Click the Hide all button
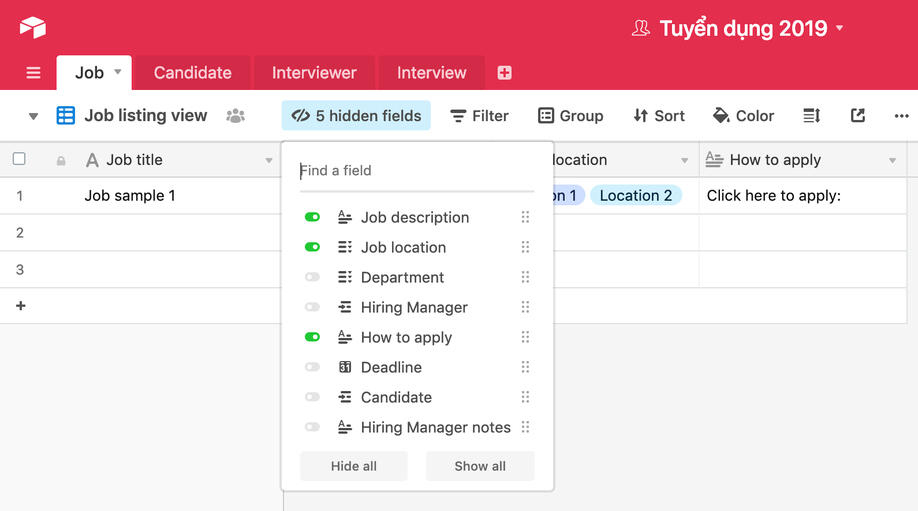This screenshot has width=918, height=511. tap(354, 466)
